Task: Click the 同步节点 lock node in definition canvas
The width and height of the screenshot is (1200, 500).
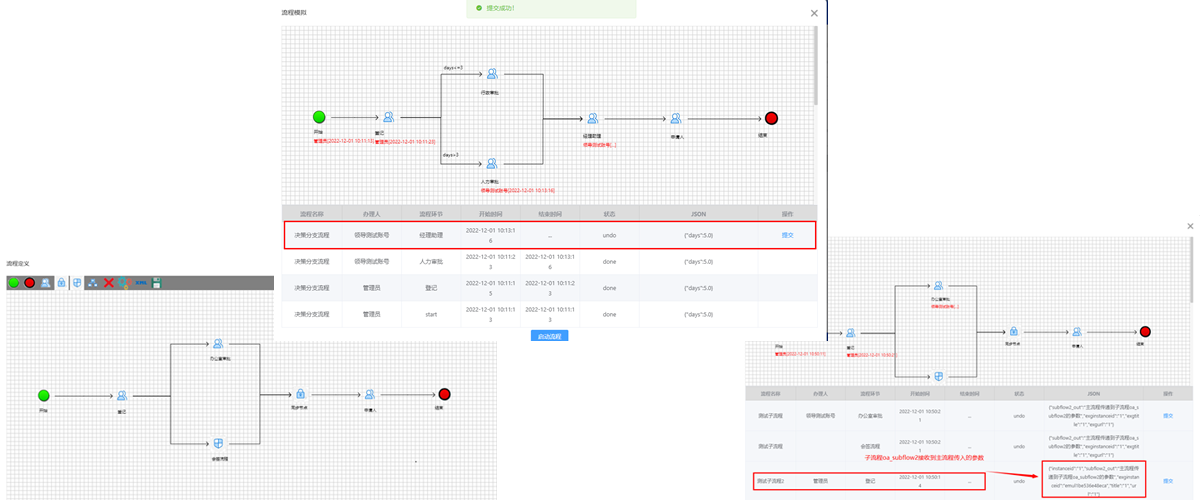Action: (299, 394)
